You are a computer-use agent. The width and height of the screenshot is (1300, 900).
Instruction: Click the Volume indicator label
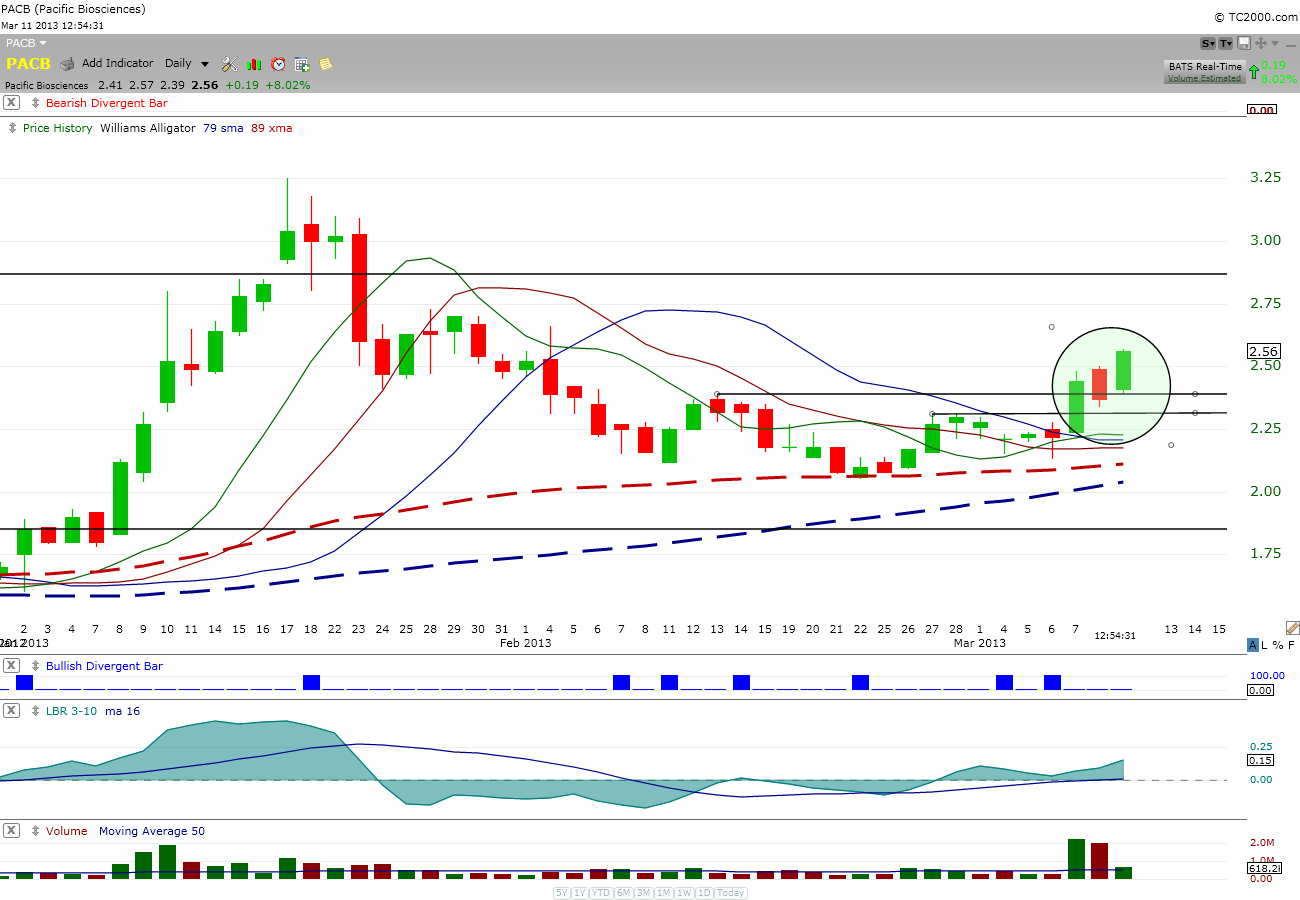coord(66,831)
